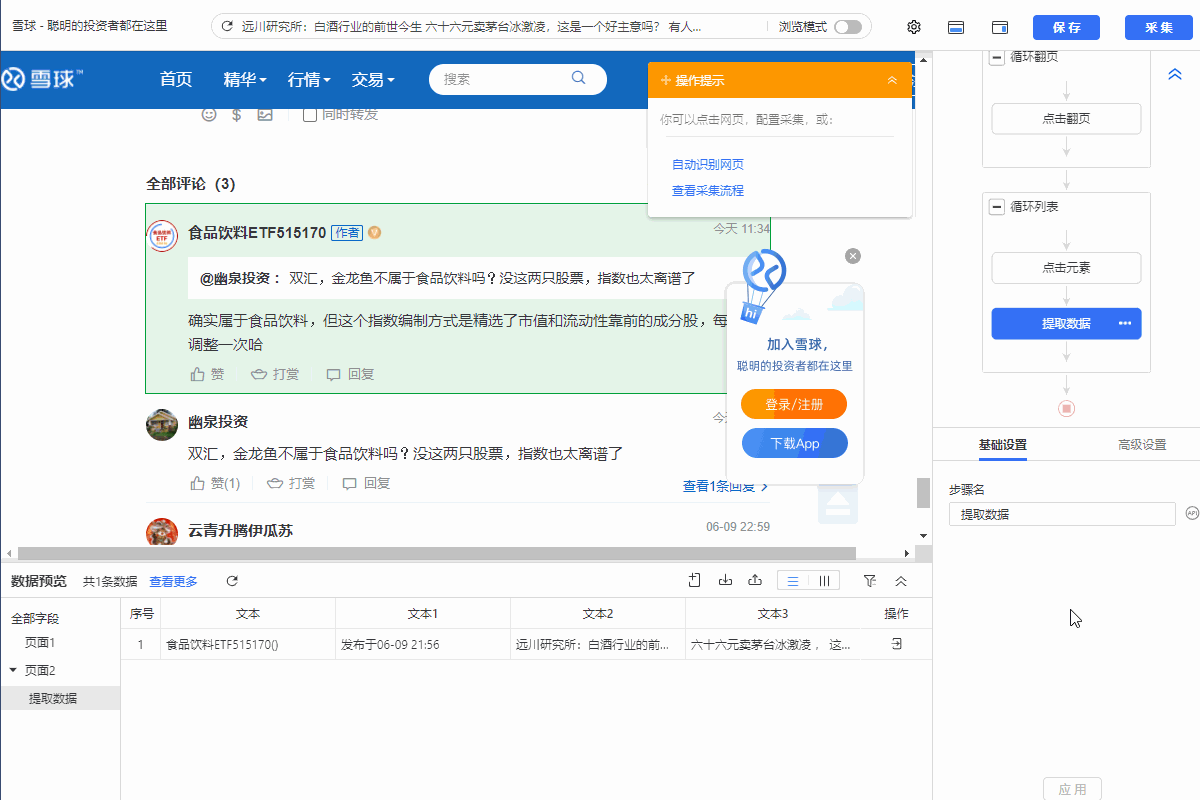Select the 点击元素 workflow step

pos(1066,268)
